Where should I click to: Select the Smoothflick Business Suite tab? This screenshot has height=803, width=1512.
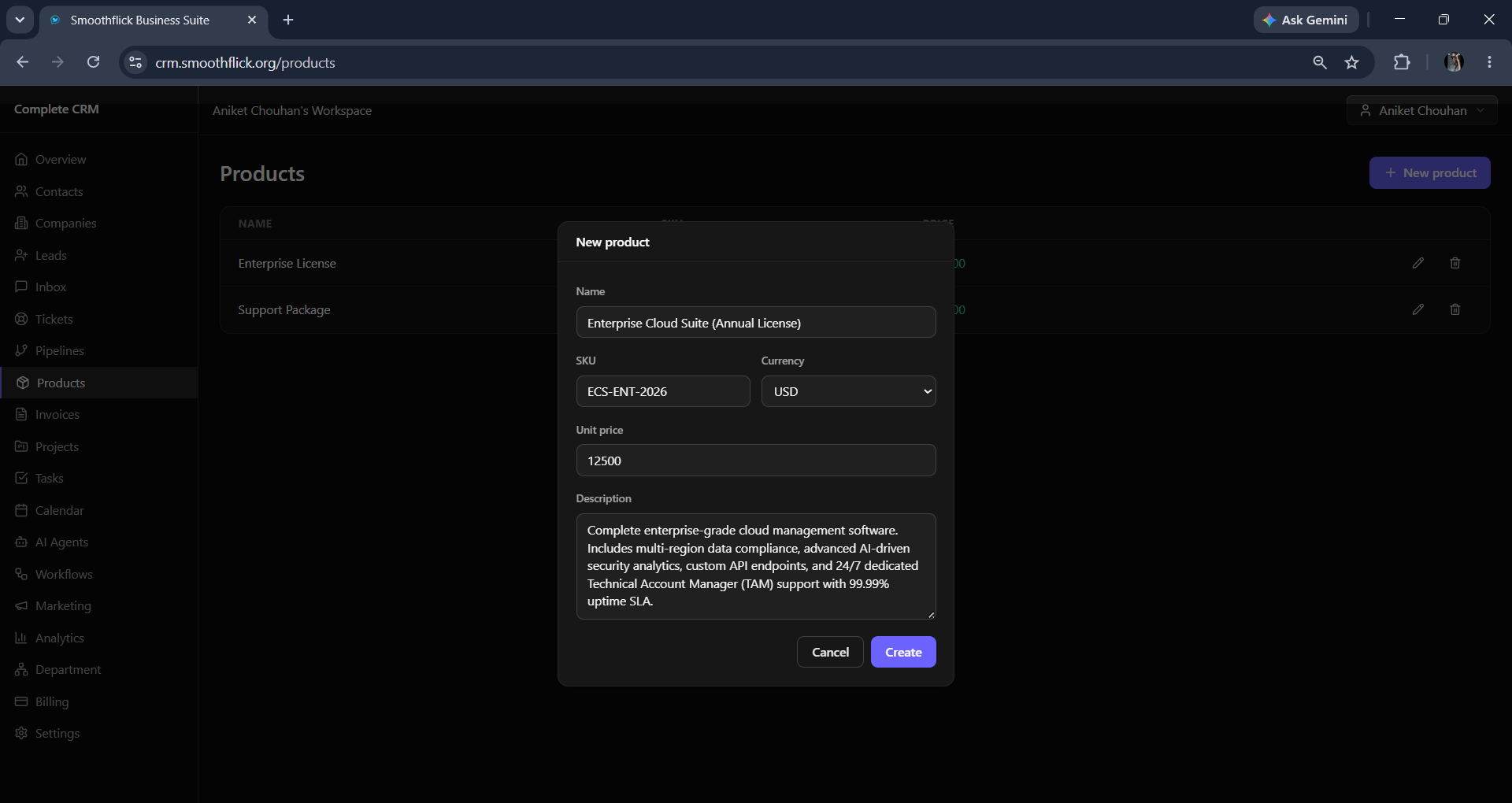154,20
